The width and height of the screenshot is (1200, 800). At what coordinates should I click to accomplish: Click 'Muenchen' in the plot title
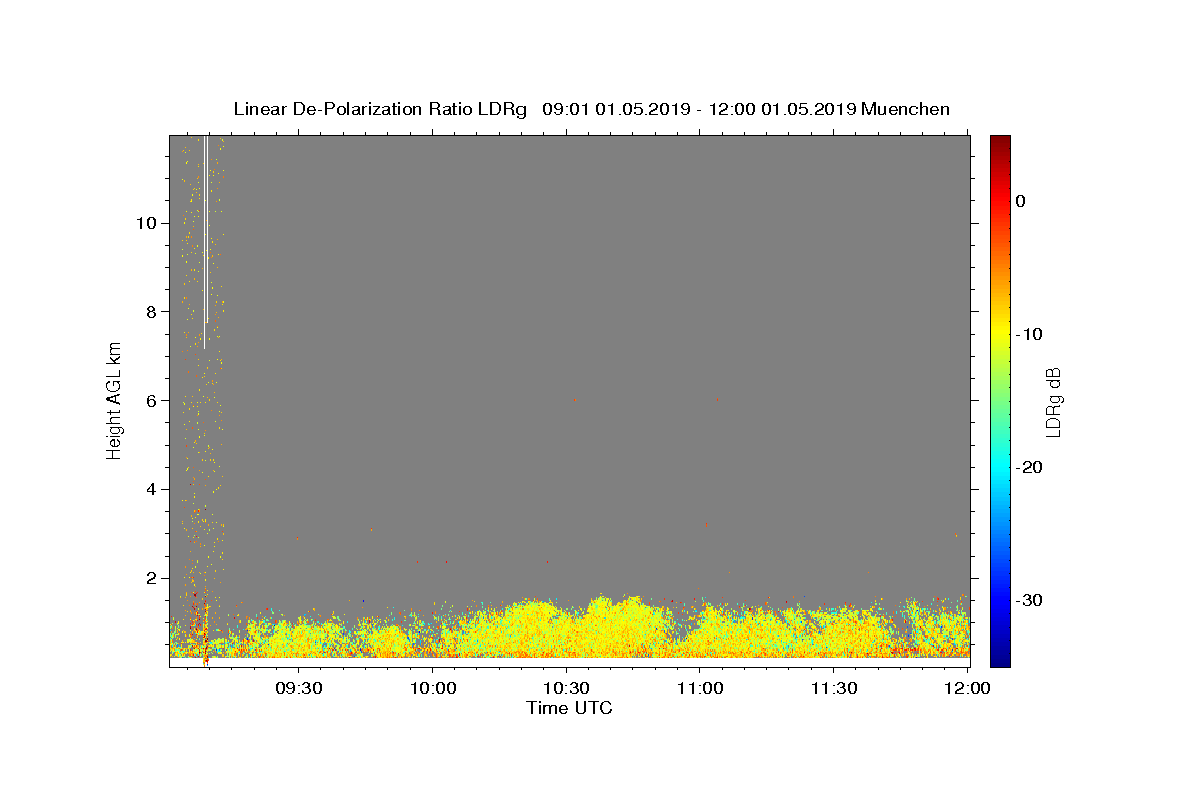tap(905, 109)
